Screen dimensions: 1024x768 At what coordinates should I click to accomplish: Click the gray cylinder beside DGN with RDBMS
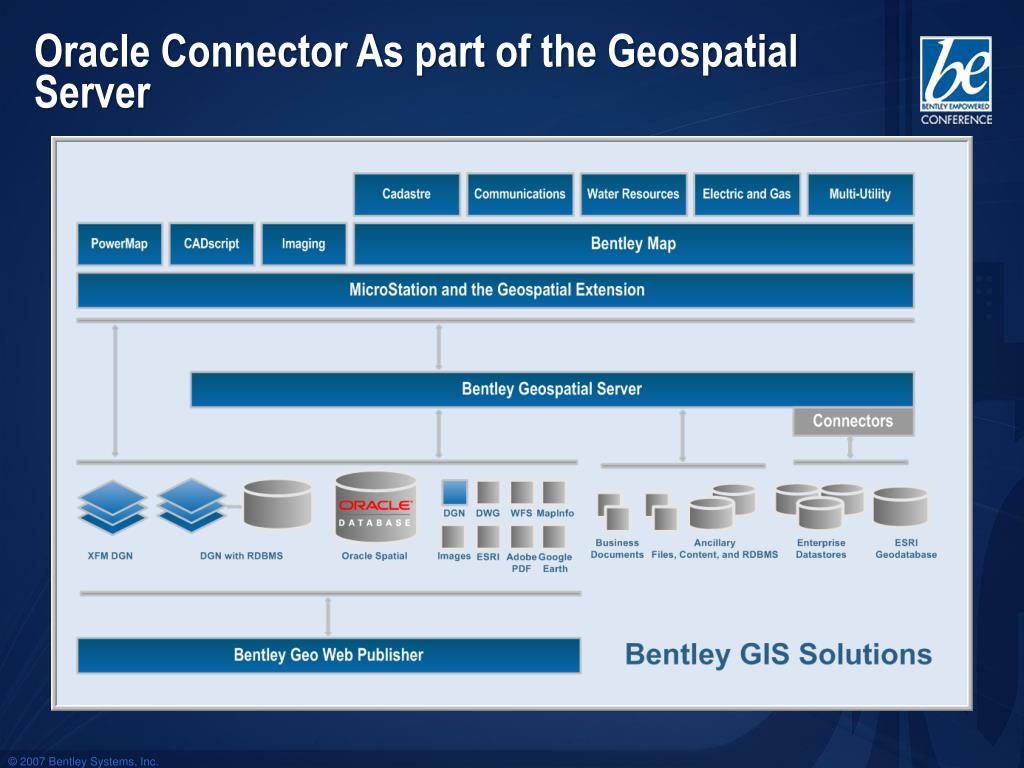278,504
